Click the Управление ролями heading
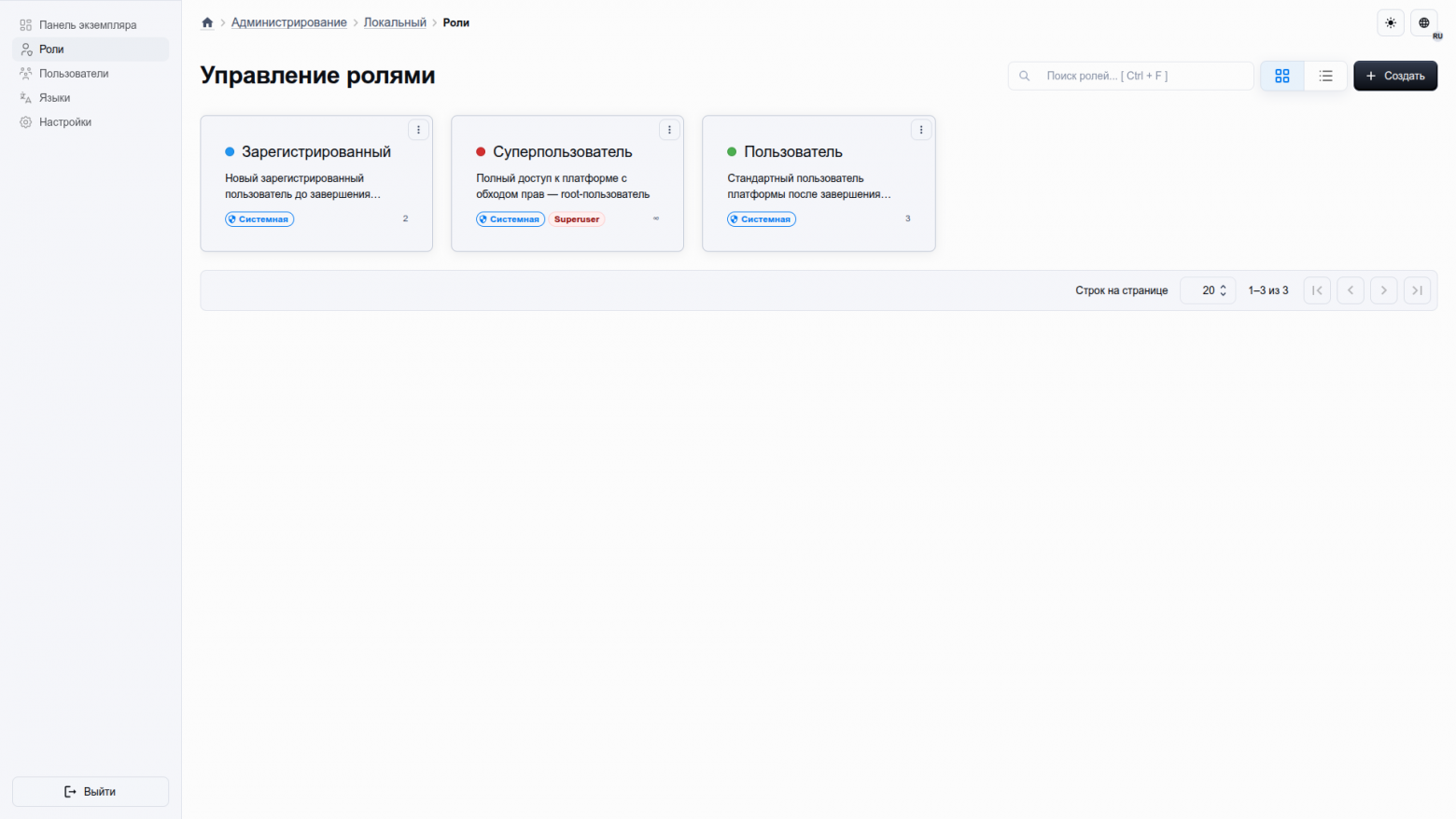The height and width of the screenshot is (819, 1456). [318, 76]
